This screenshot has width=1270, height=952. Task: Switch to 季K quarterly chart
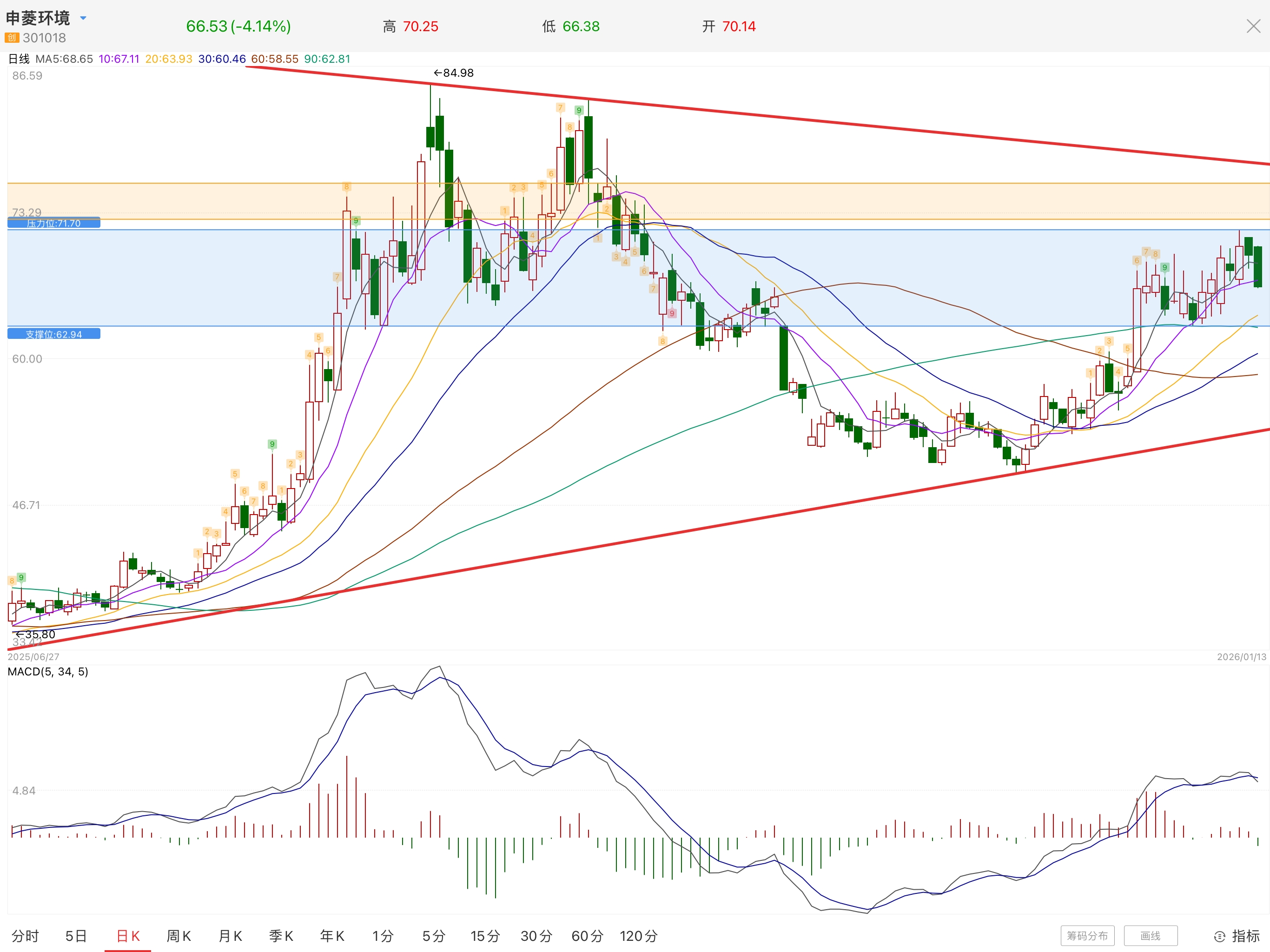pos(281,937)
